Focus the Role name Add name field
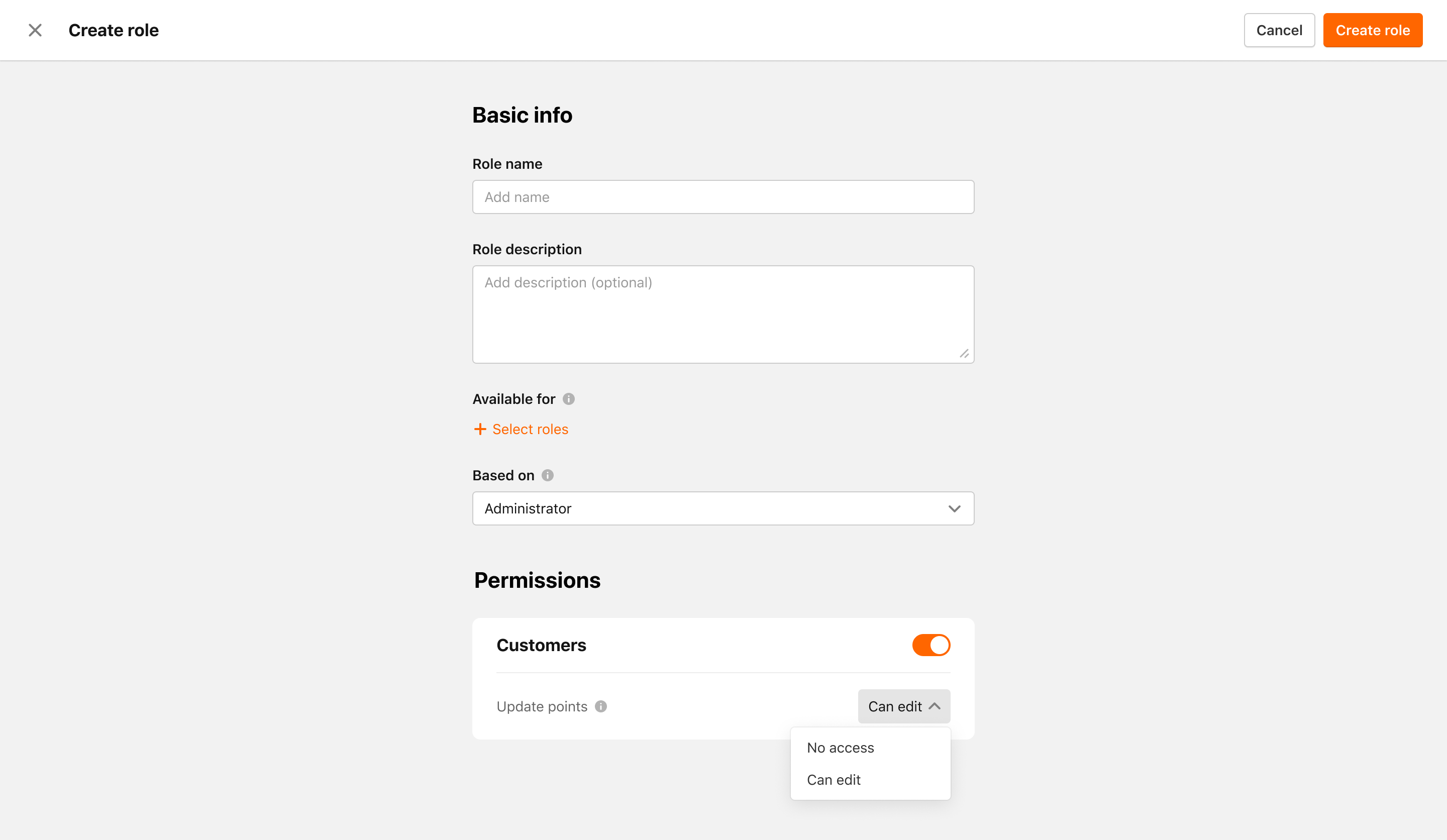Viewport: 1447px width, 840px height. [723, 197]
